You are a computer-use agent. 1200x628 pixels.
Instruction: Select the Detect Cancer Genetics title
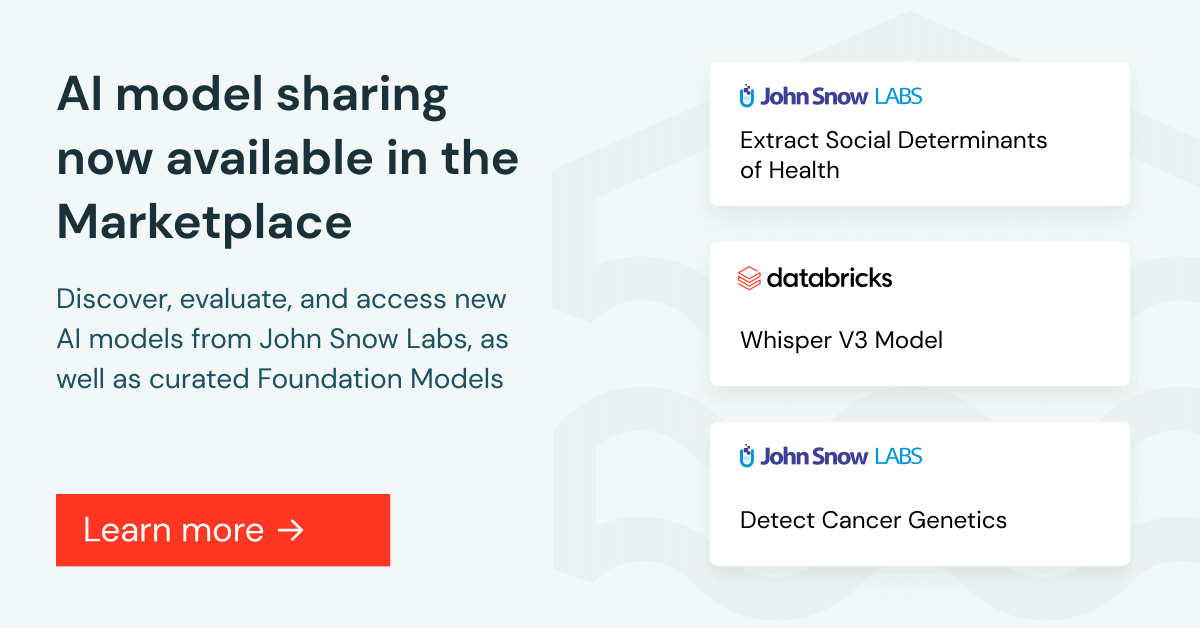[x=873, y=520]
